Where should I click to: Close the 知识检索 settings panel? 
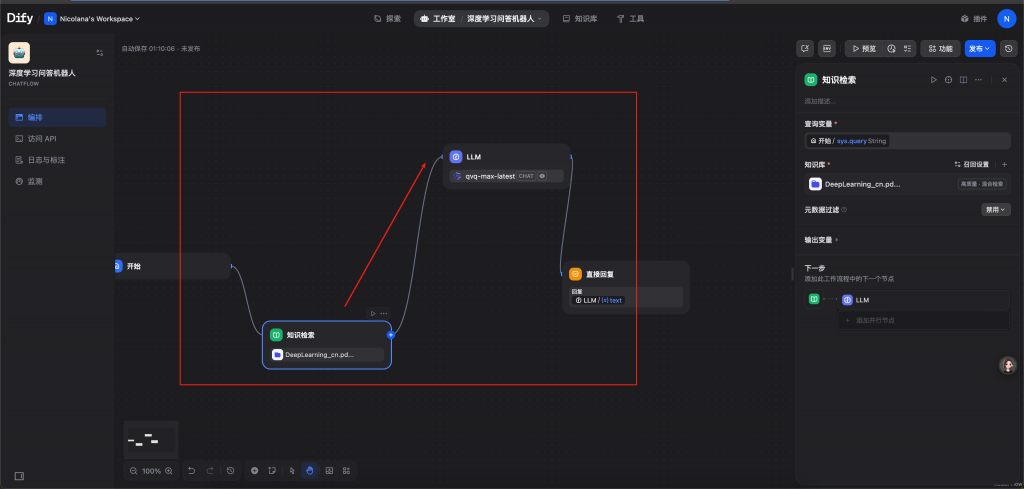click(1004, 79)
